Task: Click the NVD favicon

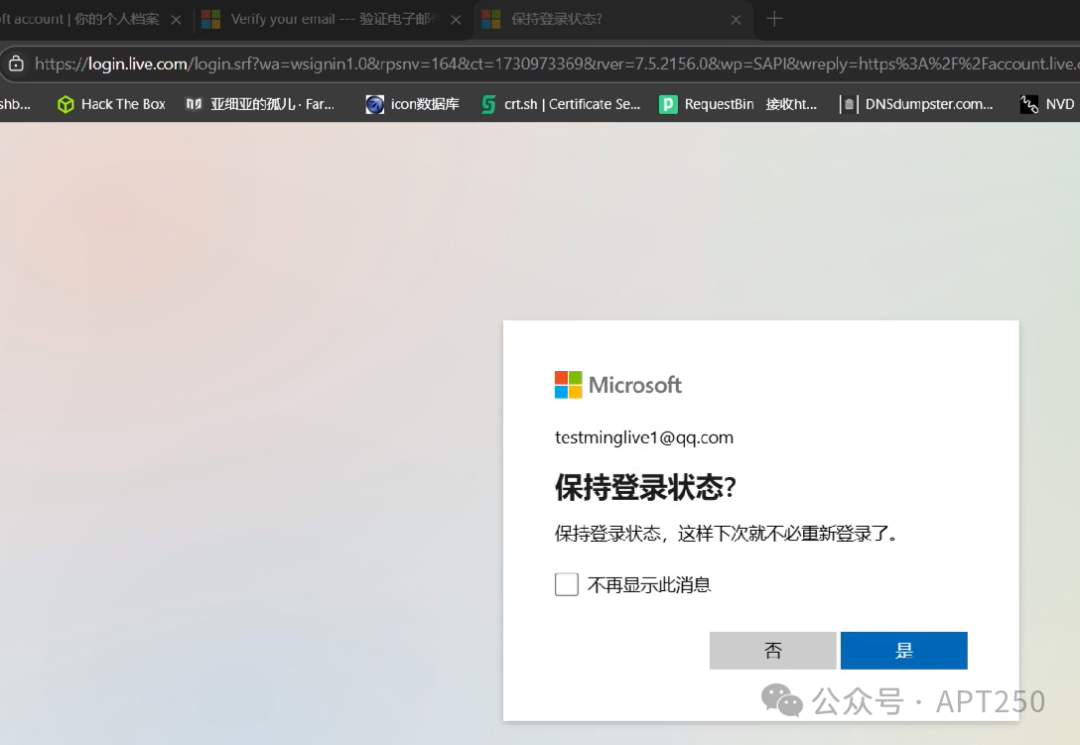Action: click(1029, 104)
